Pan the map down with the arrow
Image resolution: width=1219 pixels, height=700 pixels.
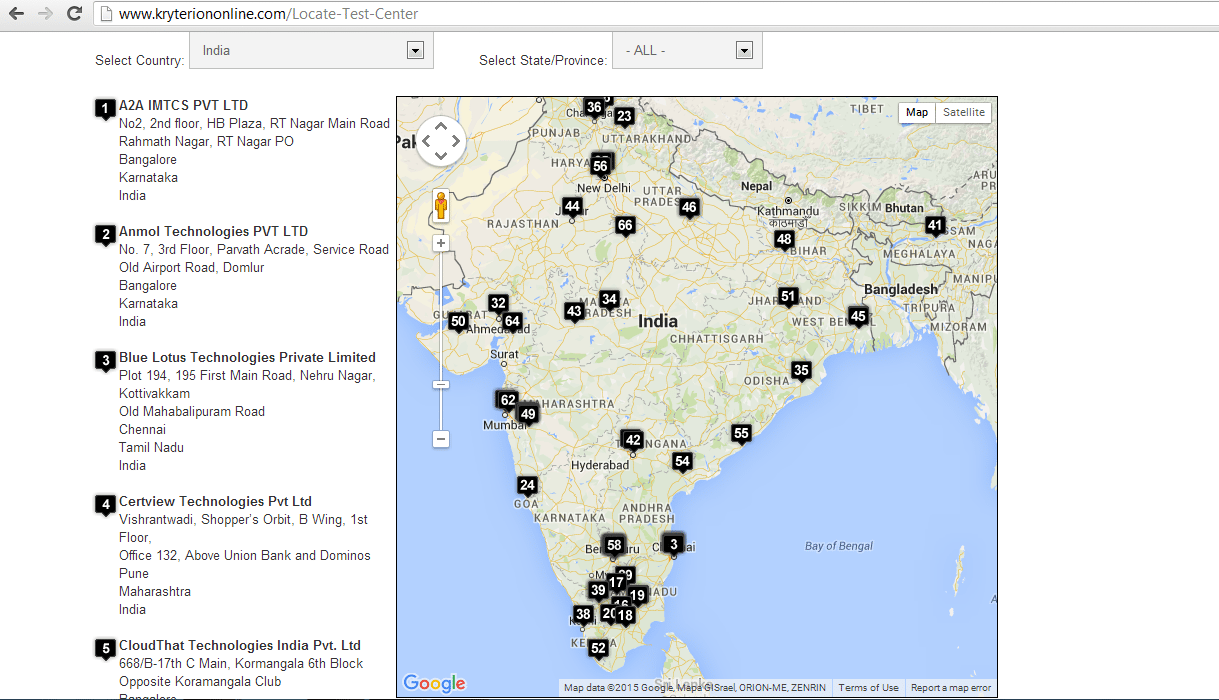441,155
